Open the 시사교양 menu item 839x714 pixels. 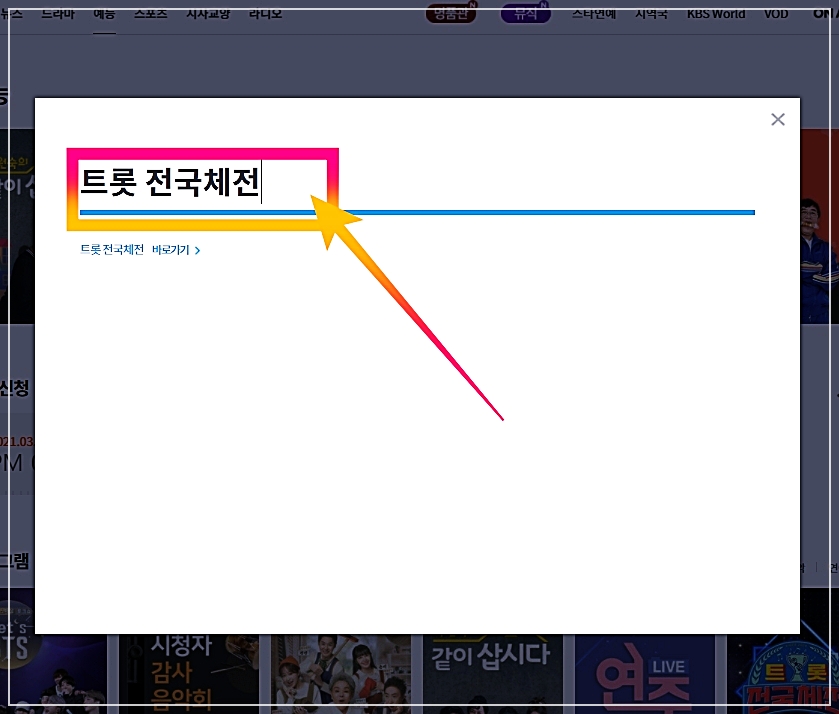pos(208,13)
